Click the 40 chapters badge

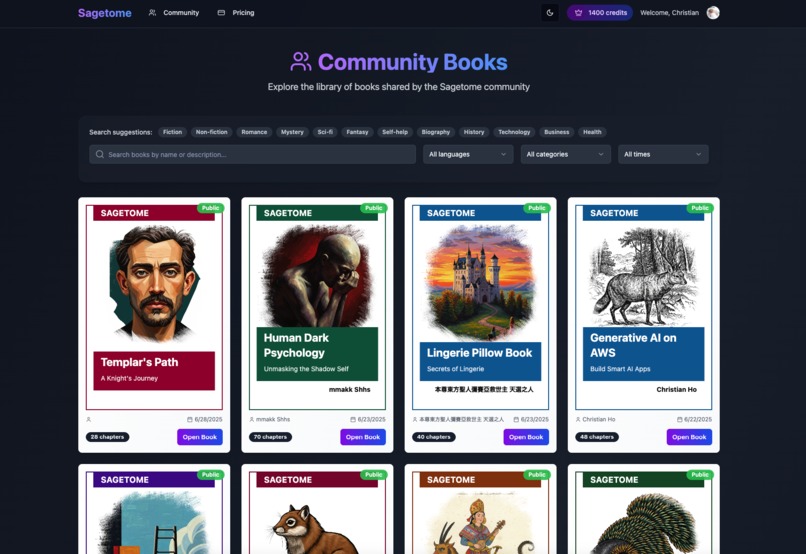click(x=433, y=437)
